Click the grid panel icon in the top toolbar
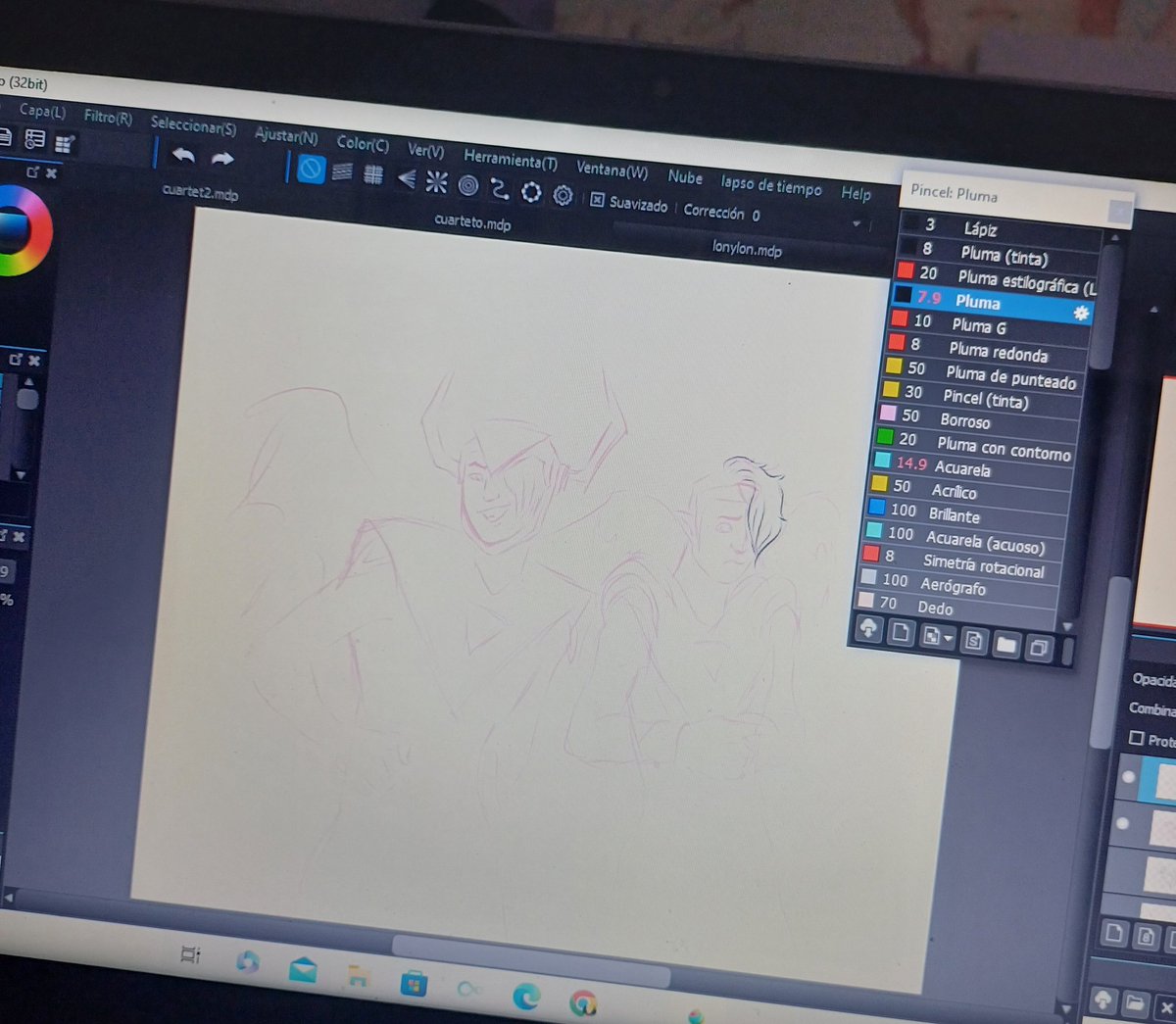Screen dimensions: 1176x1024 [x=64, y=145]
